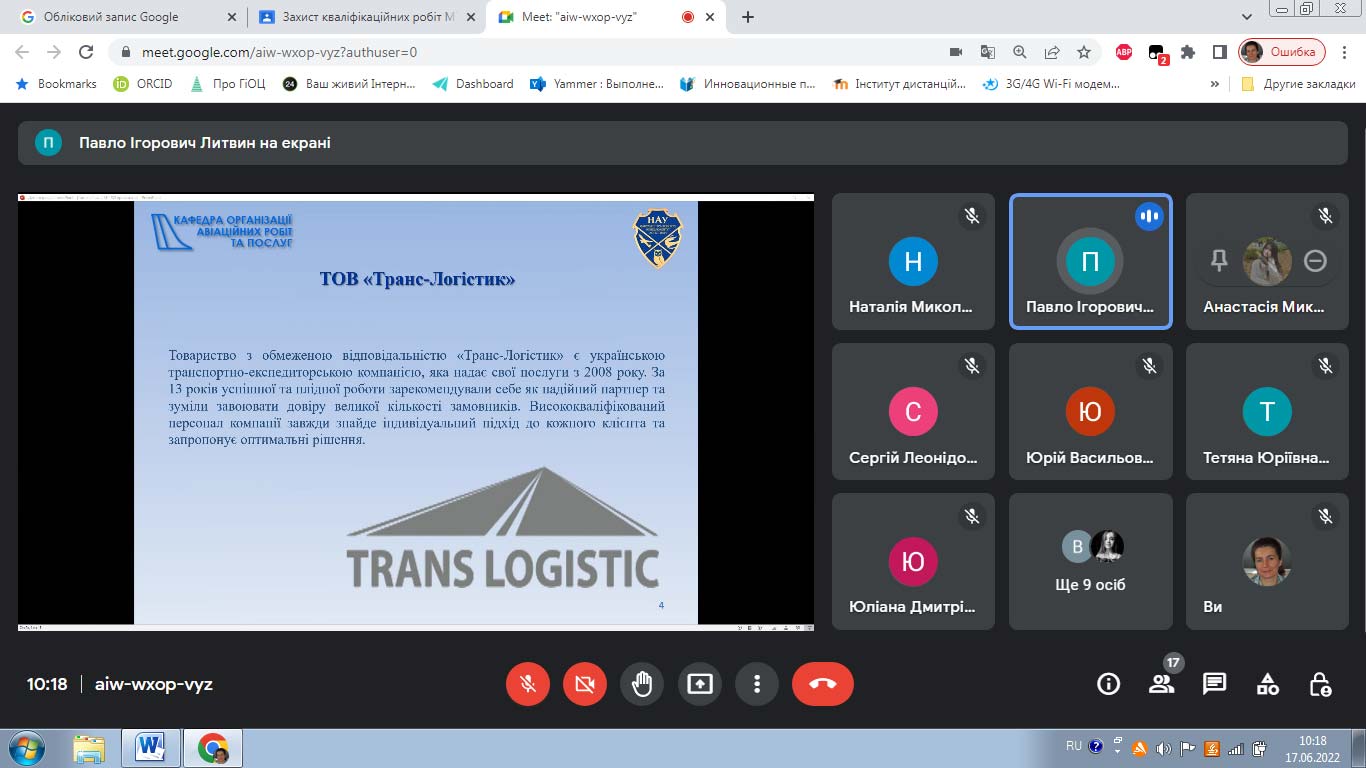Click the Present now screen share icon

coord(700,684)
